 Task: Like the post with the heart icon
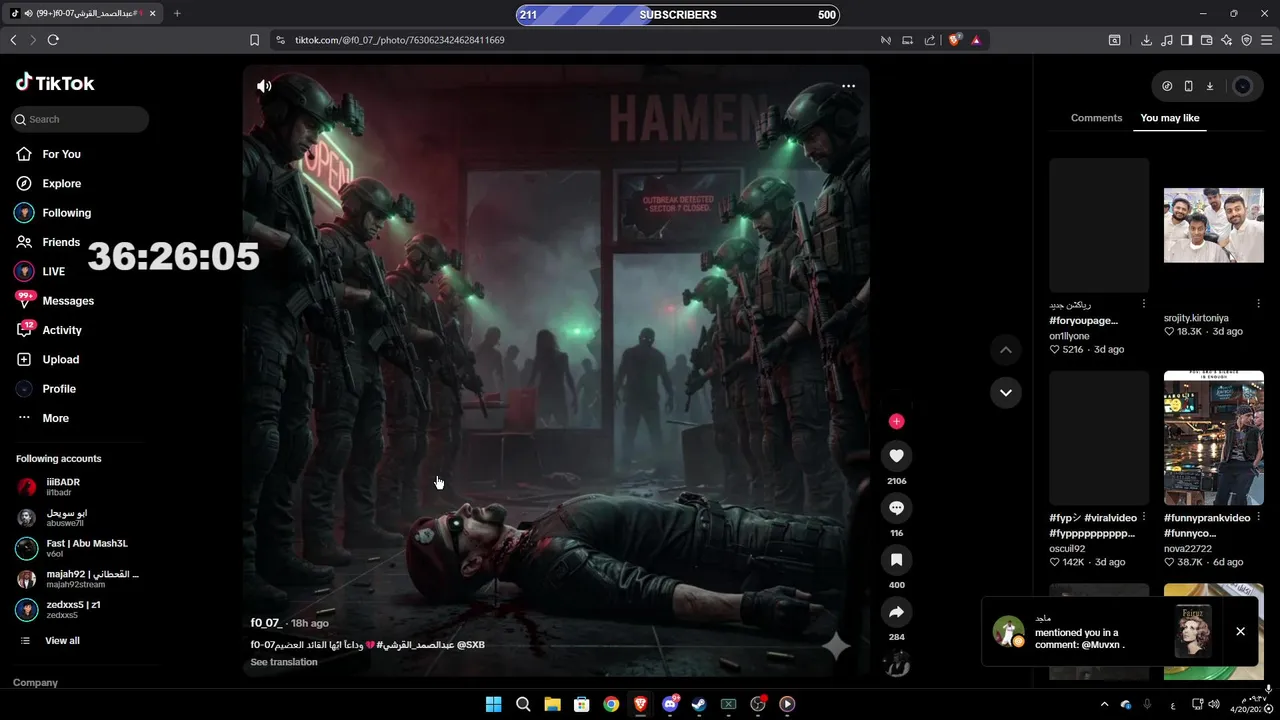[896, 456]
